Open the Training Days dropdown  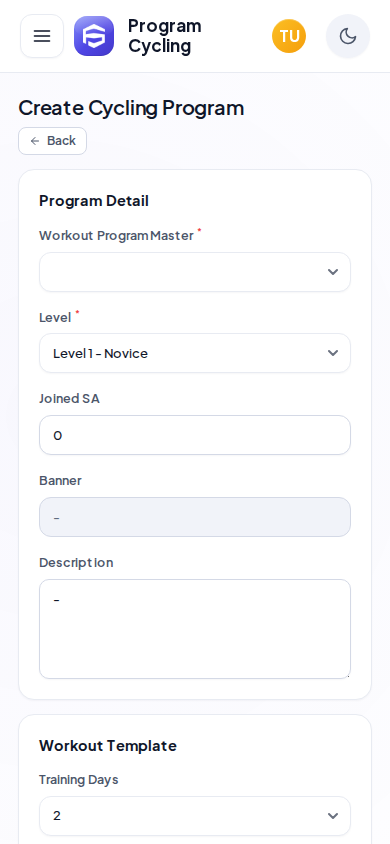(195, 816)
